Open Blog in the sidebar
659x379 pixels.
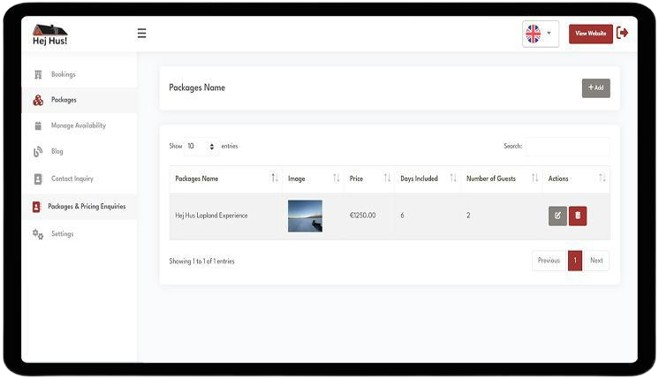(57, 151)
